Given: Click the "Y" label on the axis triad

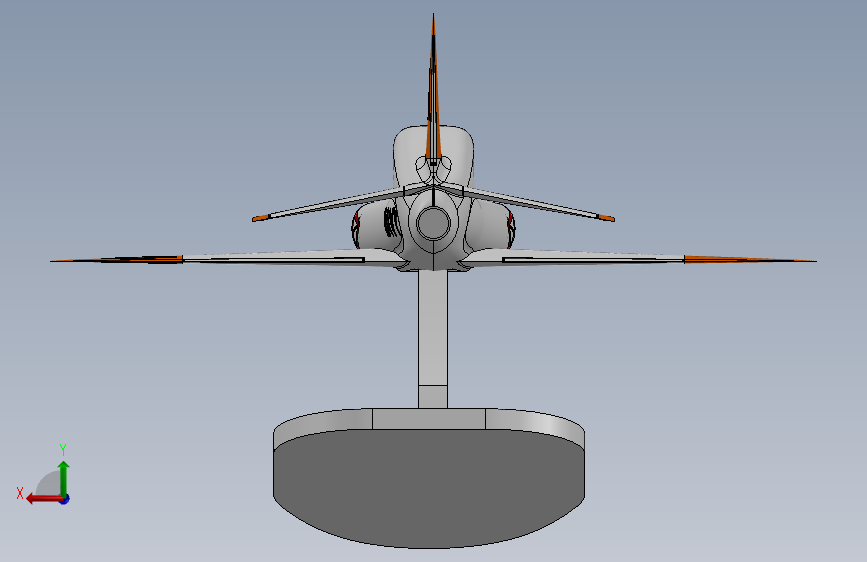Looking at the screenshot, I should pyautogui.click(x=63, y=450).
